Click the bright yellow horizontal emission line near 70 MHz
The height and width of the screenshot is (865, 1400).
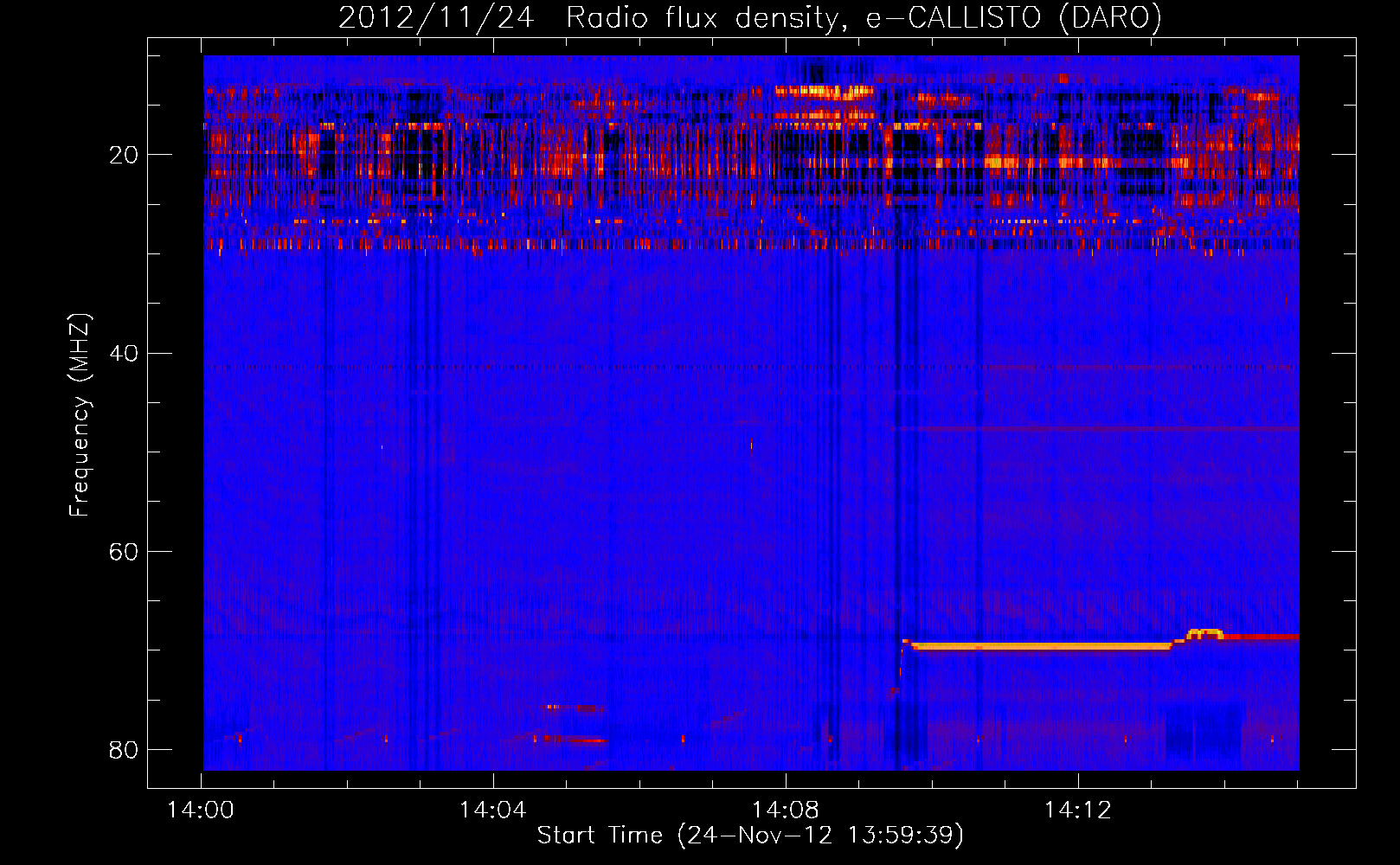pyautogui.click(x=1042, y=646)
